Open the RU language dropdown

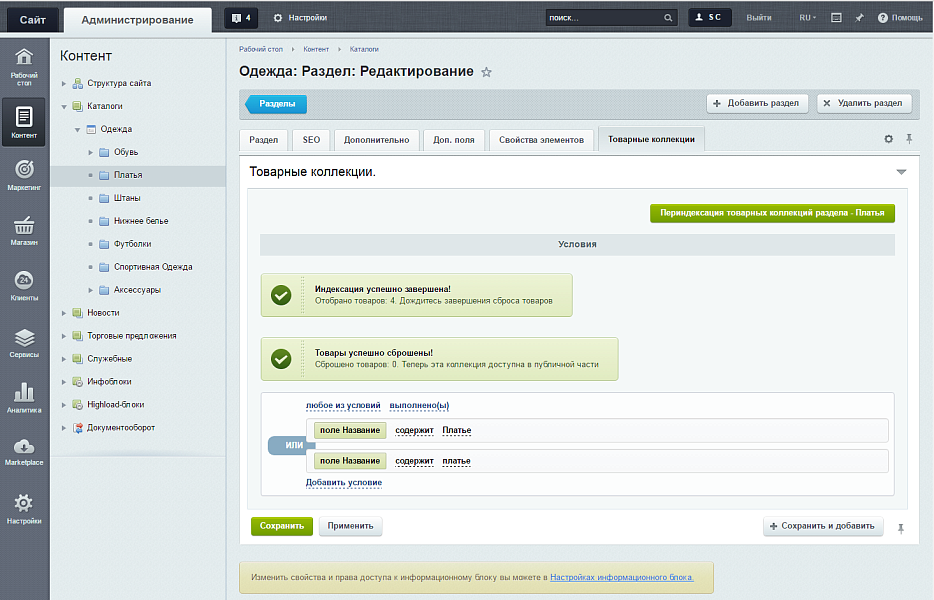(807, 17)
